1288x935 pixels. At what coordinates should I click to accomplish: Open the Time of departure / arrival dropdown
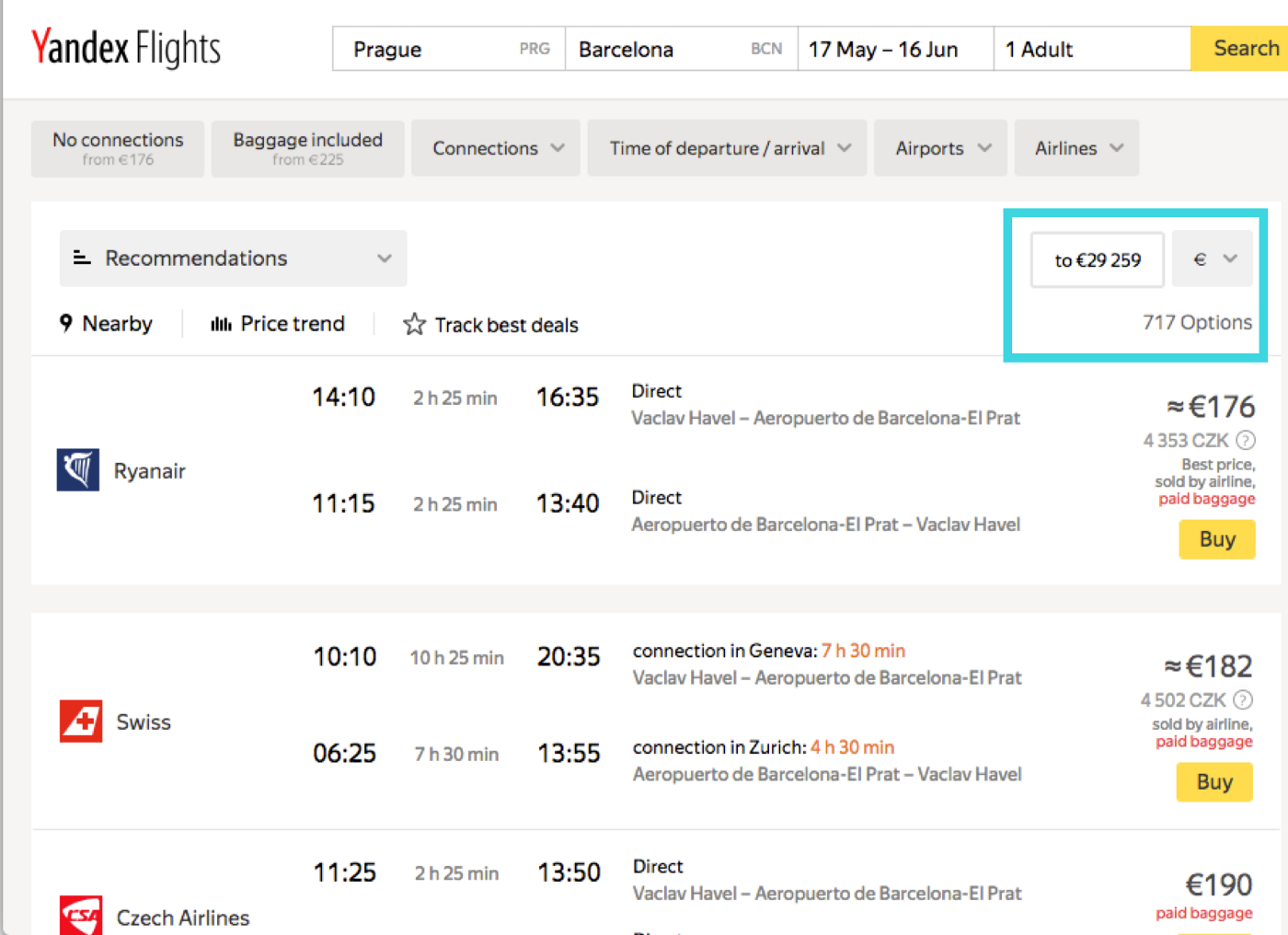pos(727,148)
